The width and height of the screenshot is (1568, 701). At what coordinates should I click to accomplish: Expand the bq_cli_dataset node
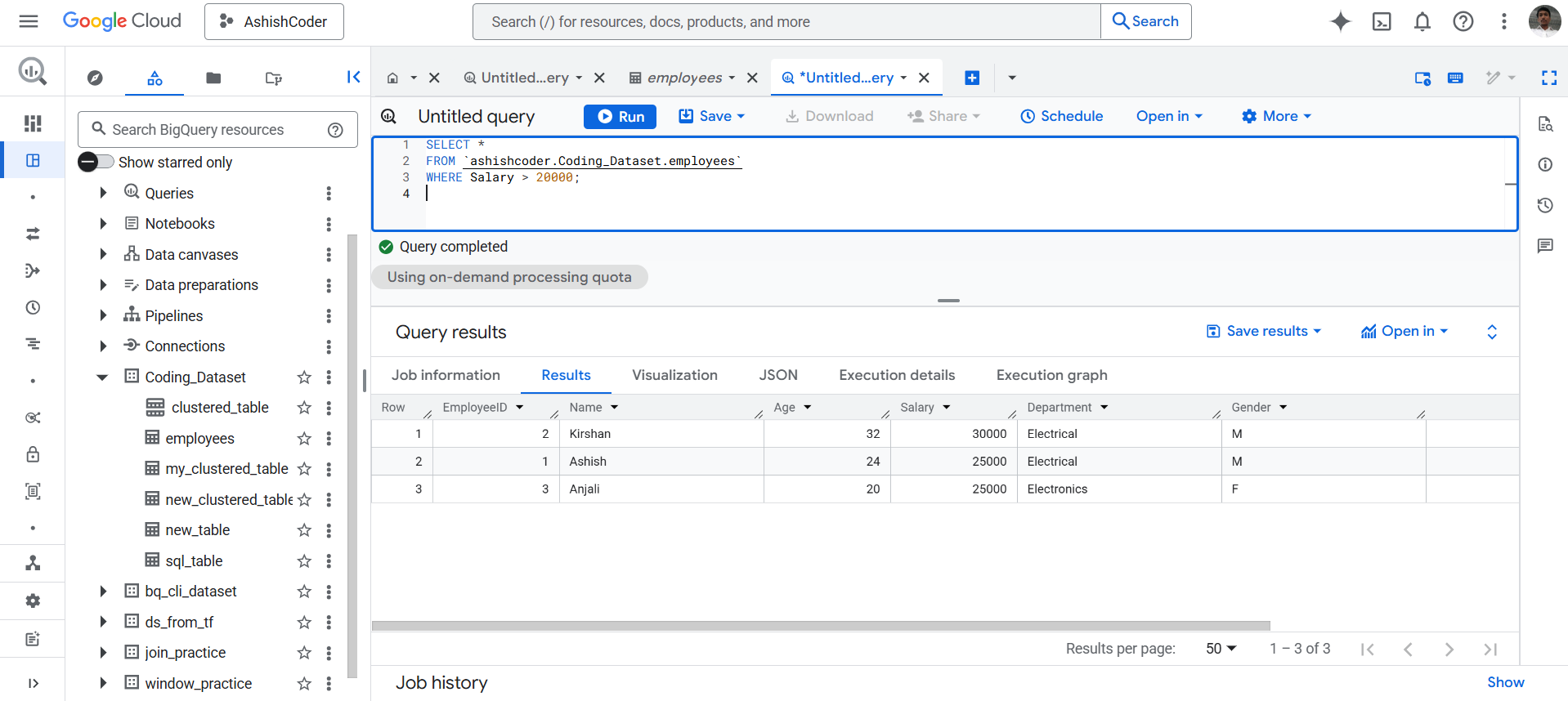tap(103, 592)
